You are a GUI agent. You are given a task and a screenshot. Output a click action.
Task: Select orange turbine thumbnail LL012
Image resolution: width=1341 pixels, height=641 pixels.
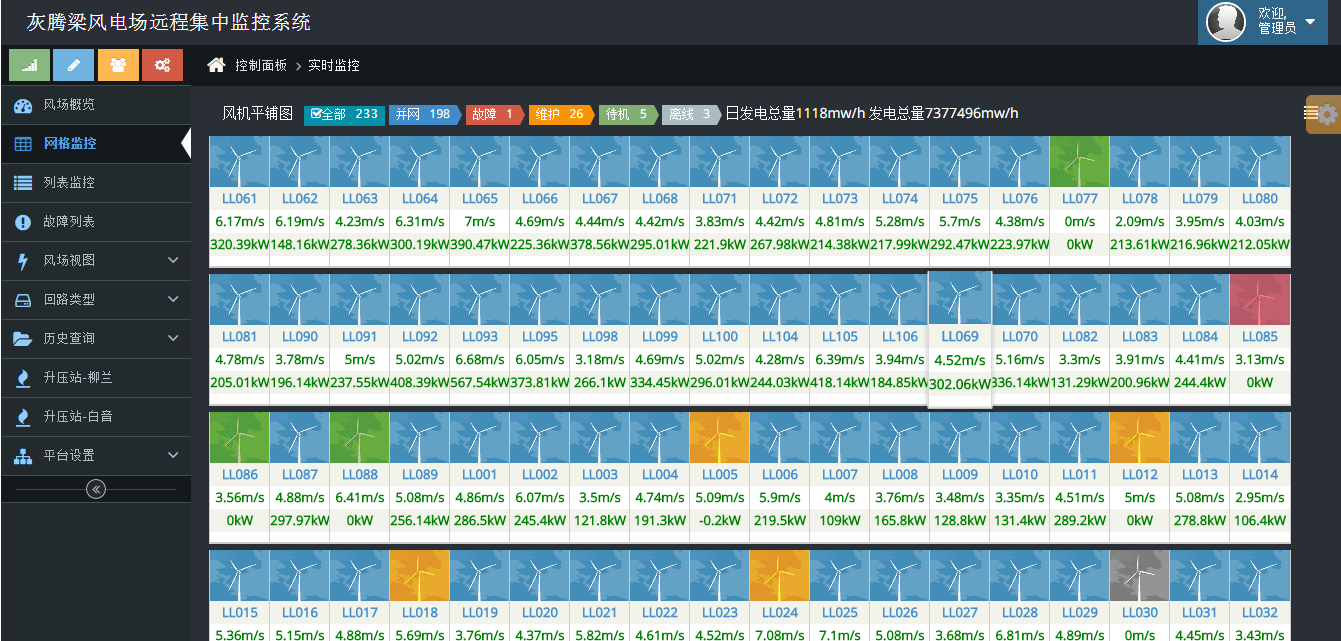coord(1140,438)
